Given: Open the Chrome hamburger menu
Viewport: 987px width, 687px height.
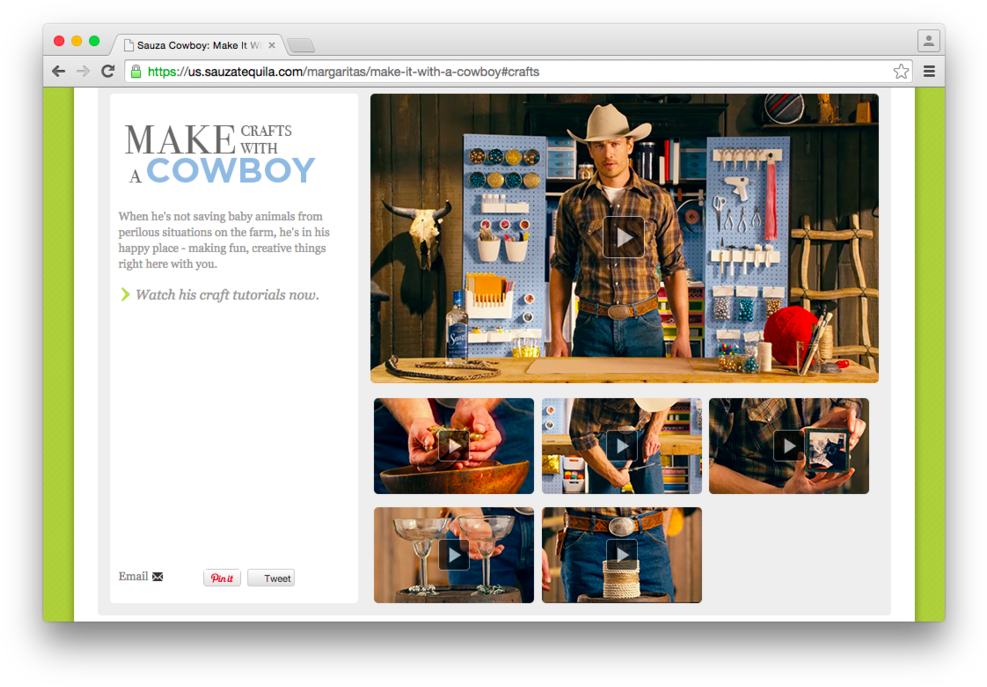Looking at the screenshot, I should click(929, 71).
